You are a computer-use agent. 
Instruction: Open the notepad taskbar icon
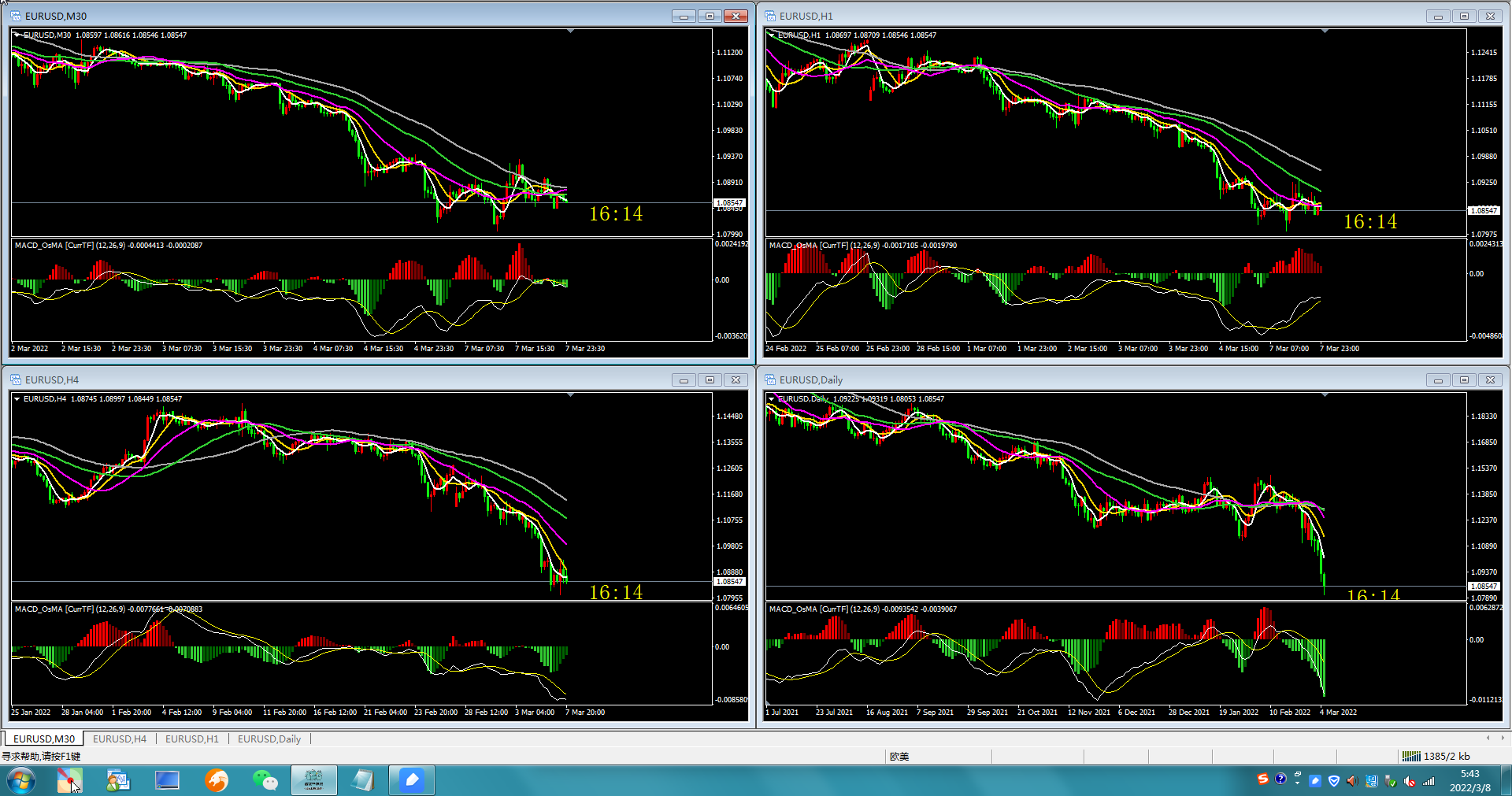[363, 780]
